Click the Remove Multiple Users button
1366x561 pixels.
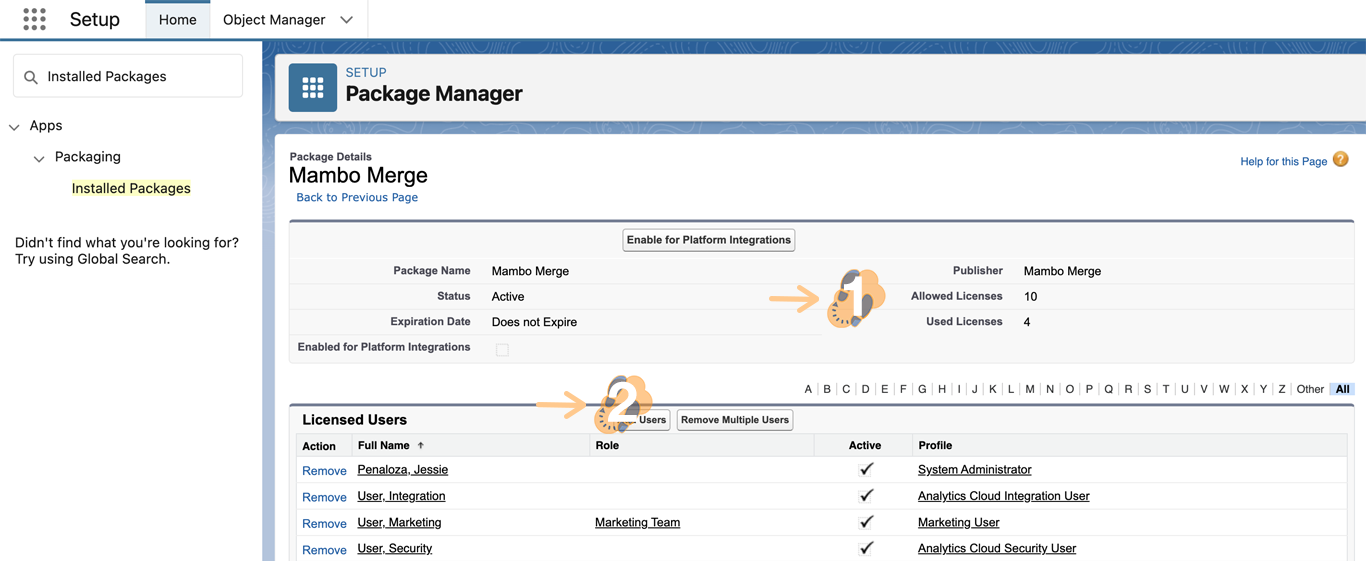734,420
